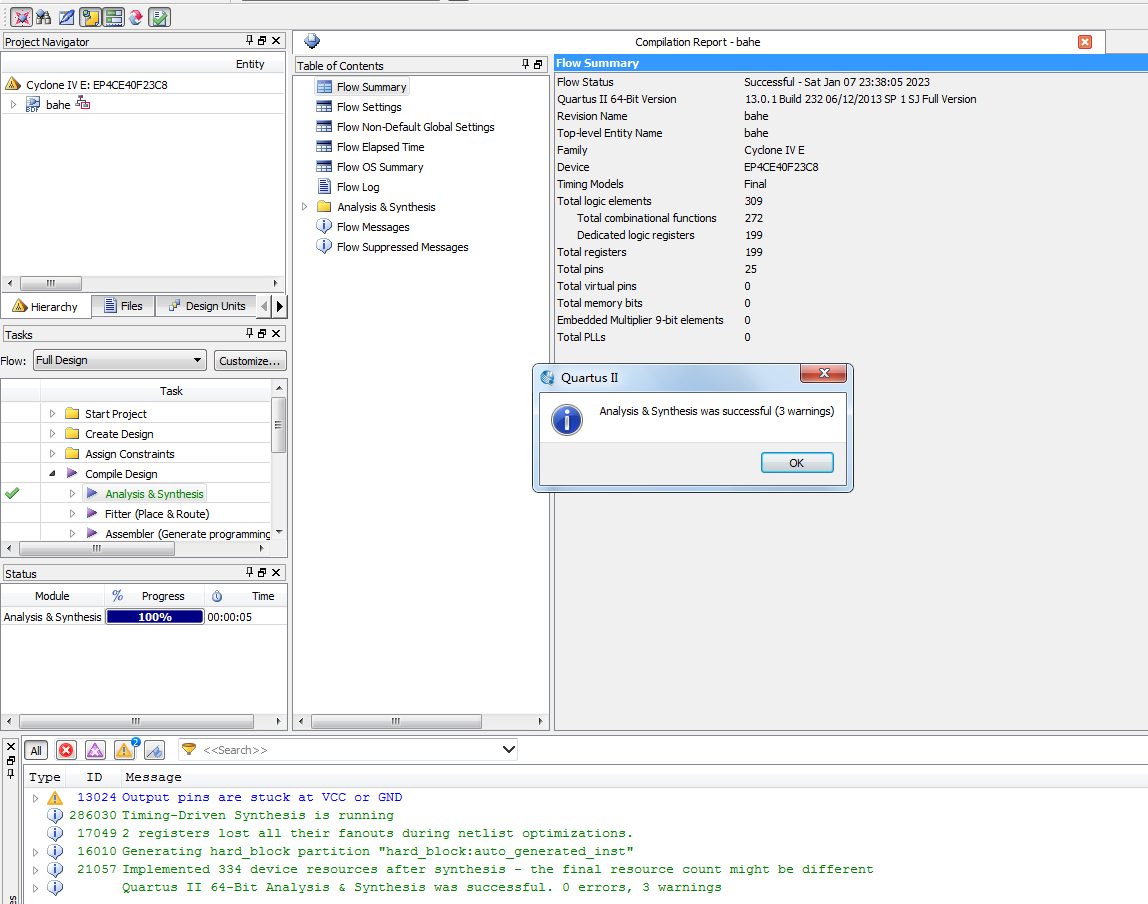Expand the bahe entity in hierarchy
Viewport: 1148px width, 904px height.
(13, 104)
